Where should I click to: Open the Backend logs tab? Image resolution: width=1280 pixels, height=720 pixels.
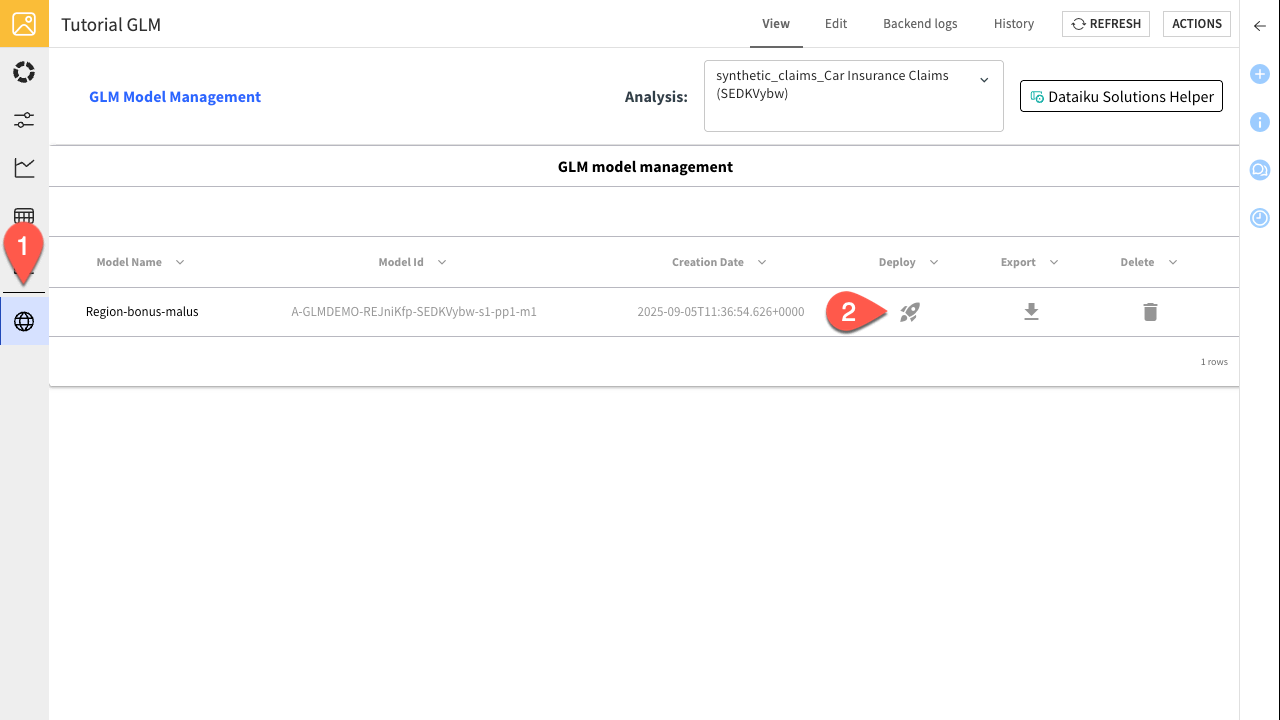pyautogui.click(x=919, y=24)
